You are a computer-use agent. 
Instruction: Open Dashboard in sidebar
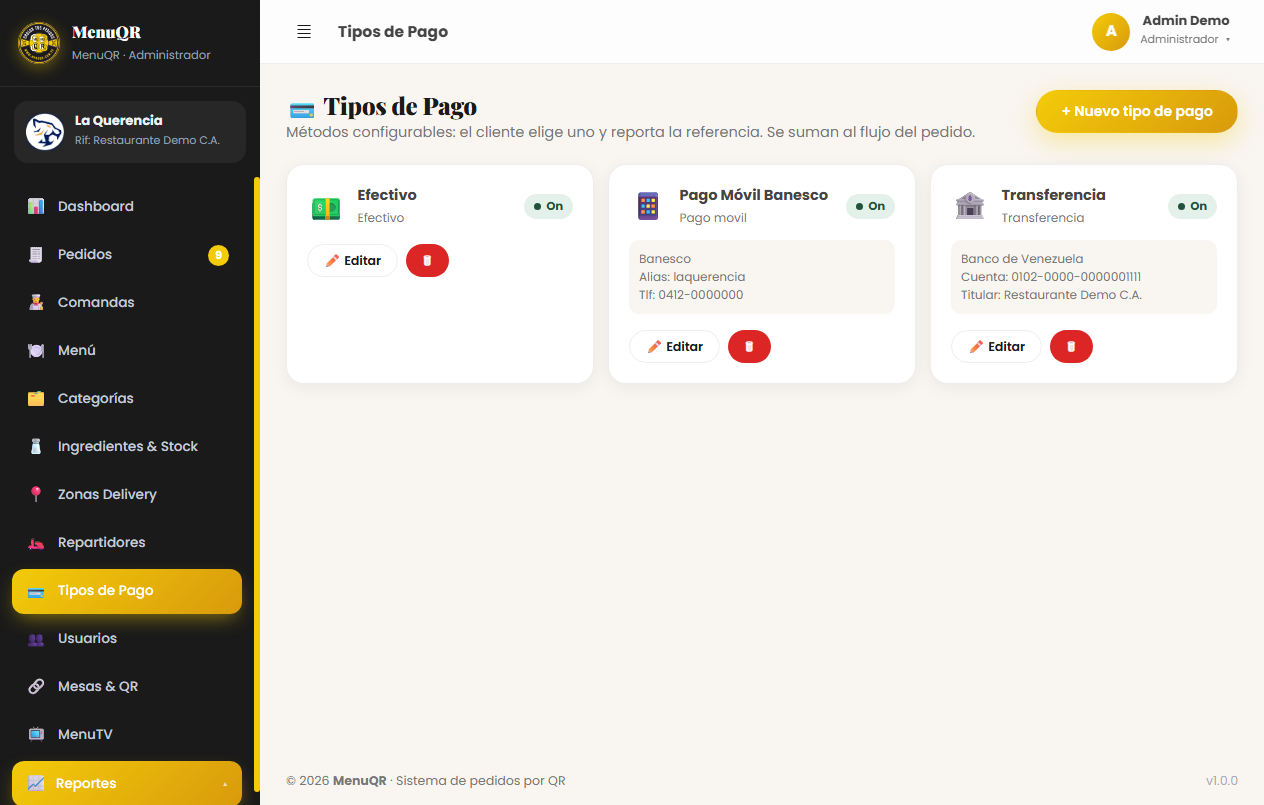tap(127, 206)
